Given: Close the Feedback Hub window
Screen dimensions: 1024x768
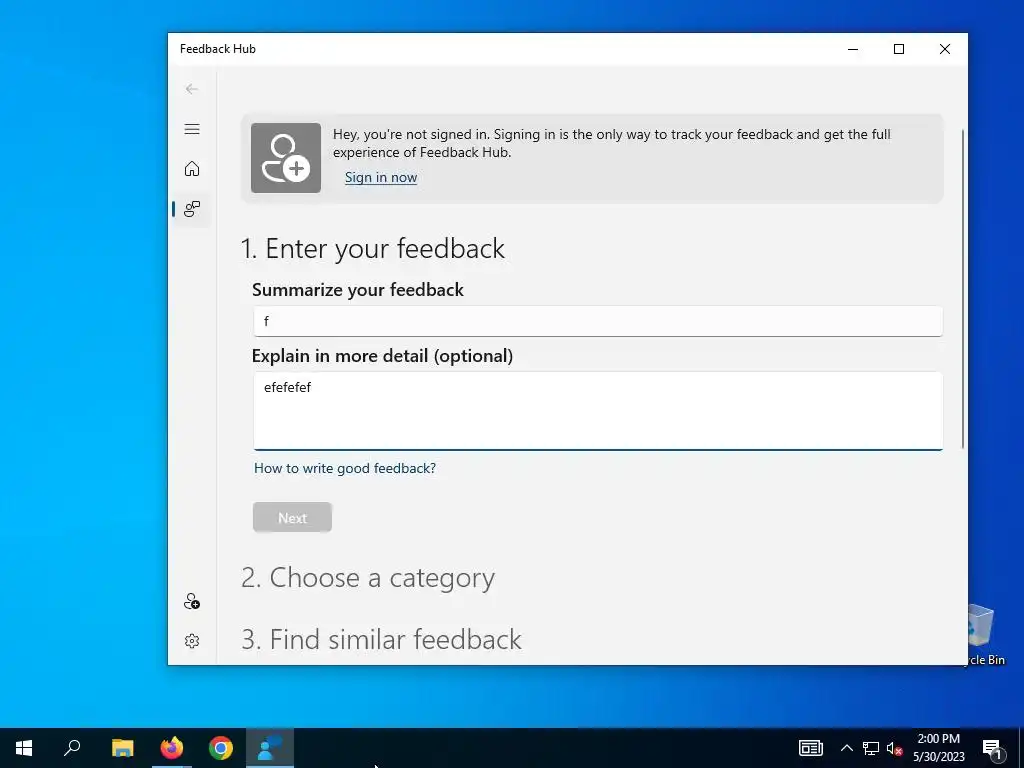Looking at the screenshot, I should click(944, 49).
